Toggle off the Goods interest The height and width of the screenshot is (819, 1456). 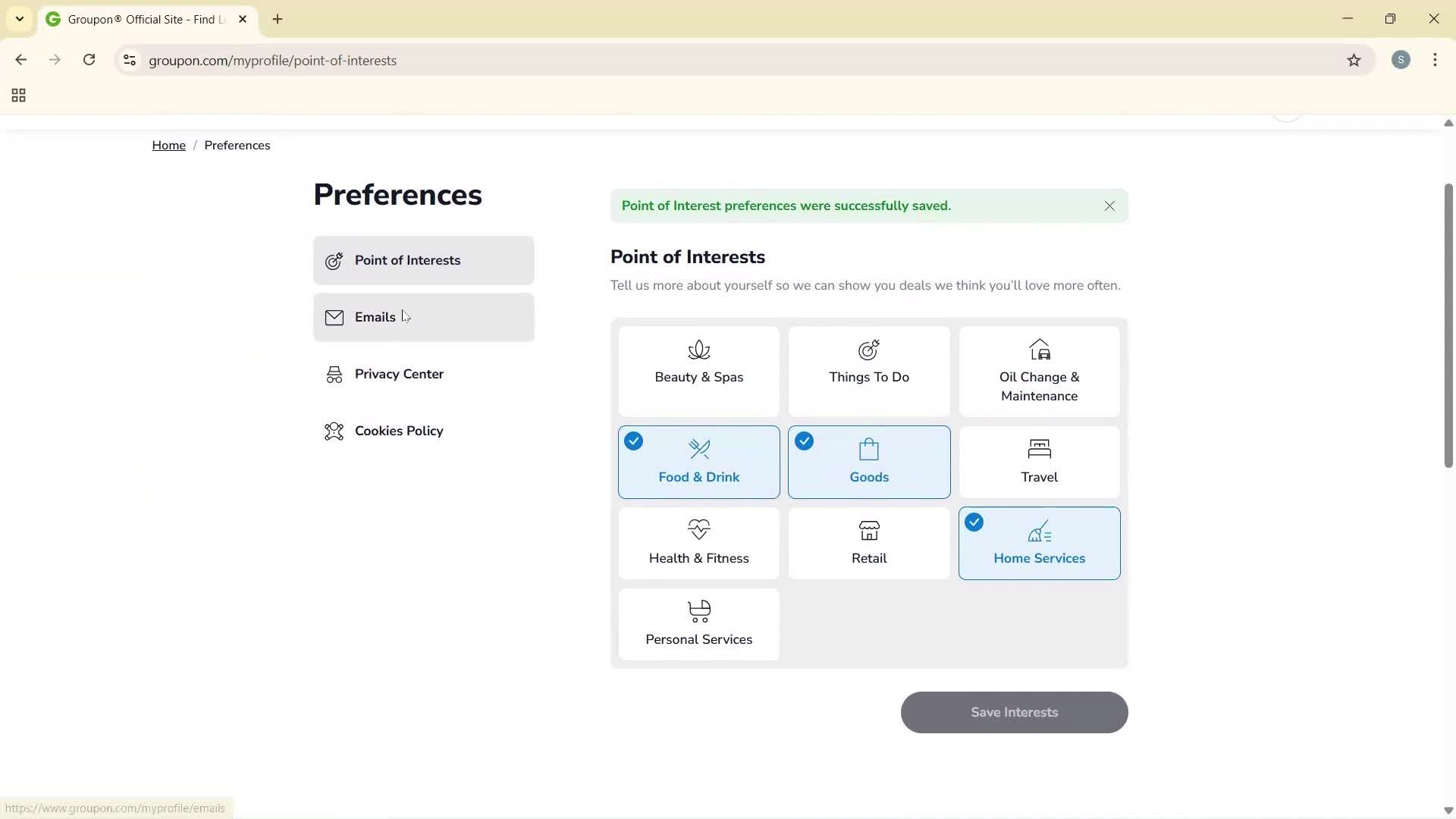[868, 462]
